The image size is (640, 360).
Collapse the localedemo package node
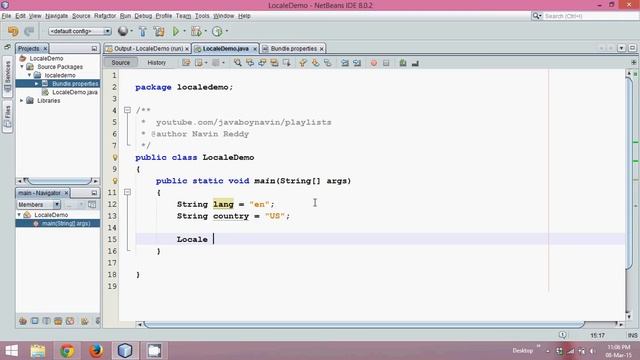point(29,75)
